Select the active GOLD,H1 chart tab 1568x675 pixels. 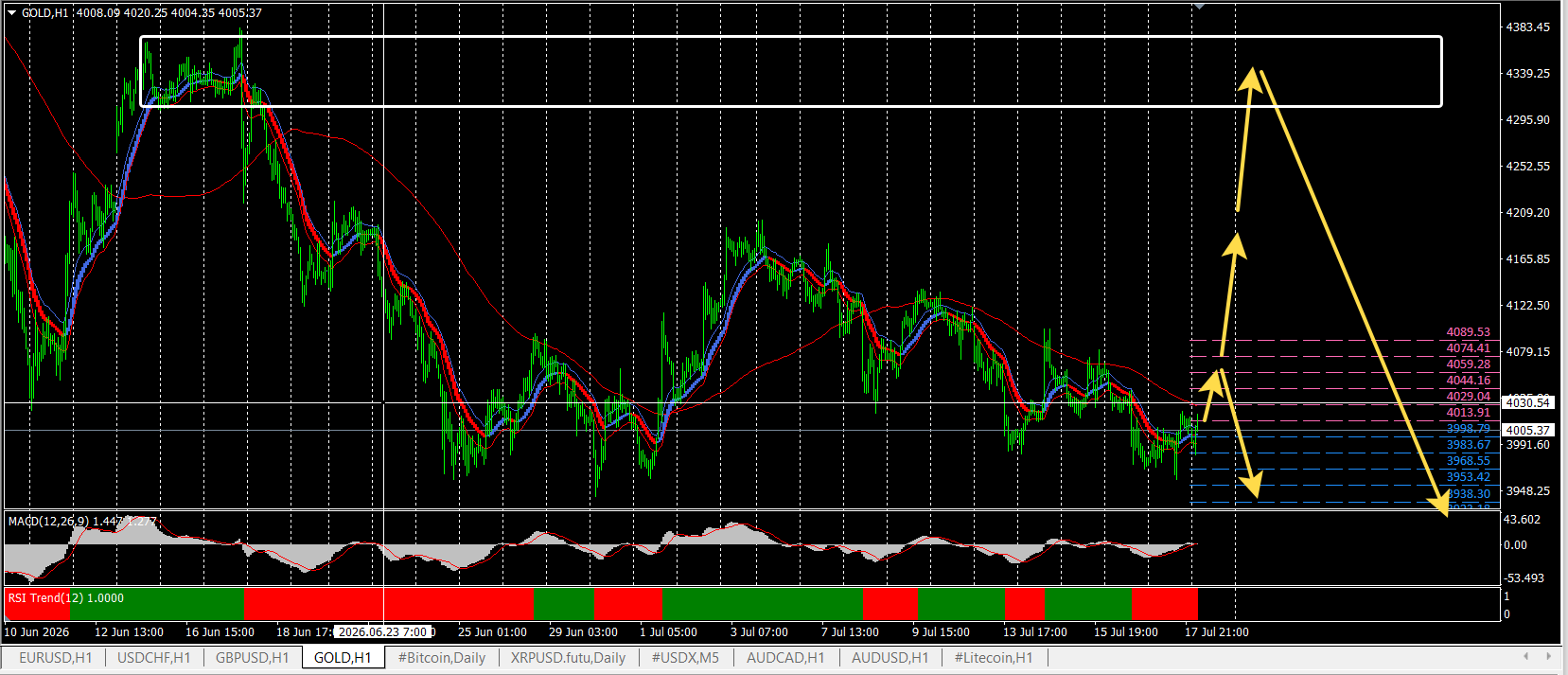tap(343, 658)
